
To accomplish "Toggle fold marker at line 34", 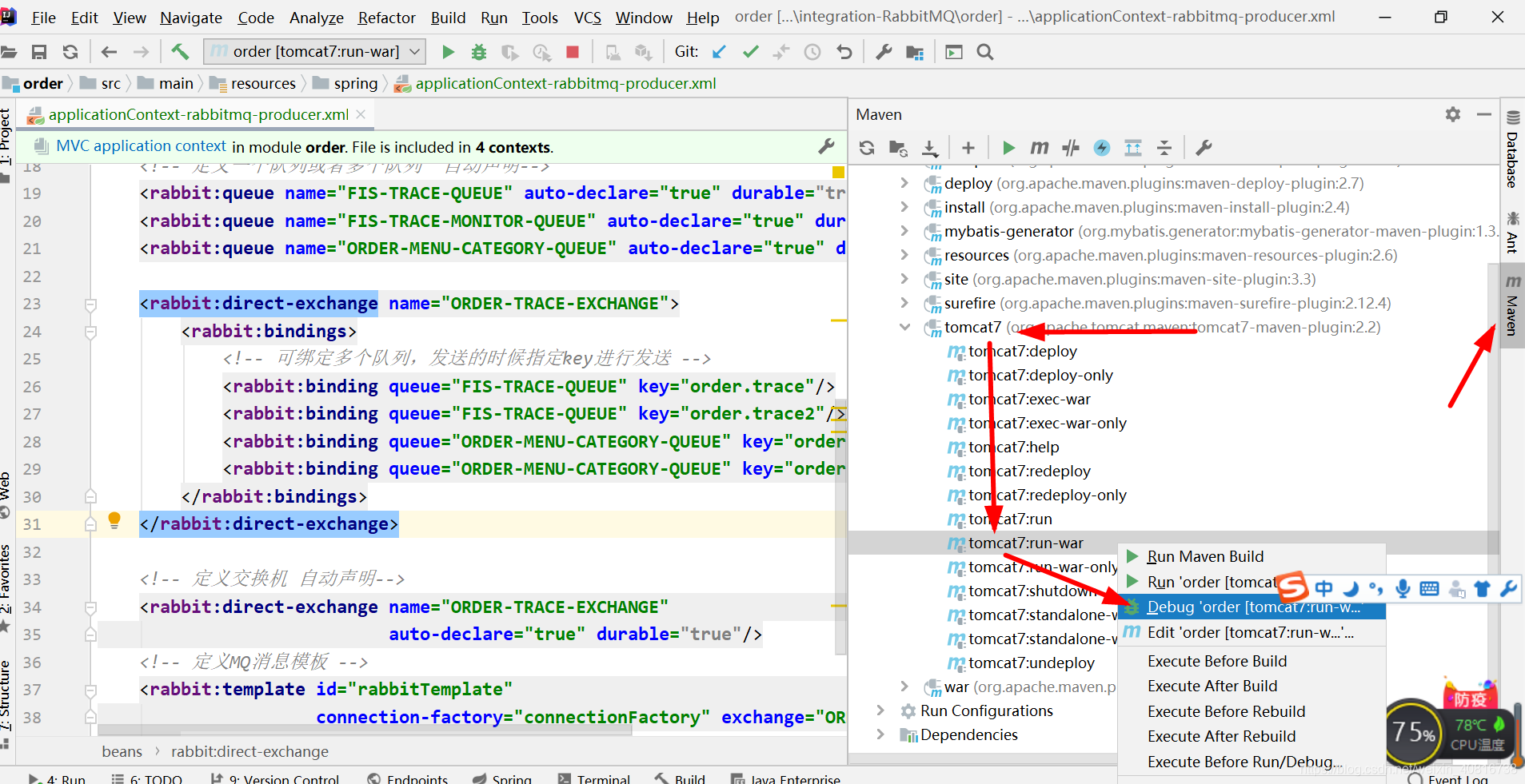I will tap(90, 607).
